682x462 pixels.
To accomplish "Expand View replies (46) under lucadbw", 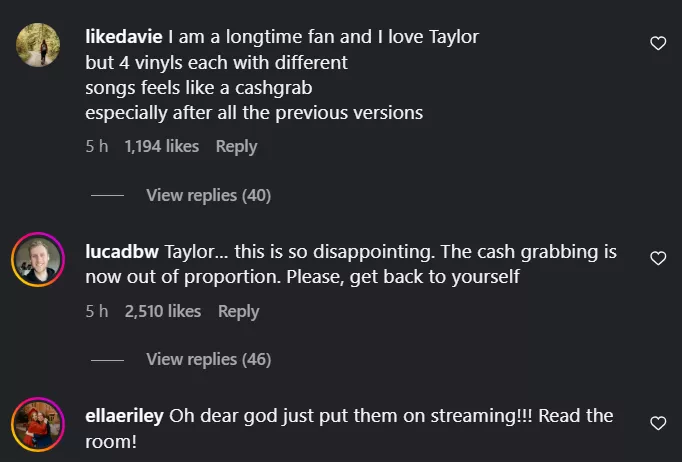I will coord(208,359).
